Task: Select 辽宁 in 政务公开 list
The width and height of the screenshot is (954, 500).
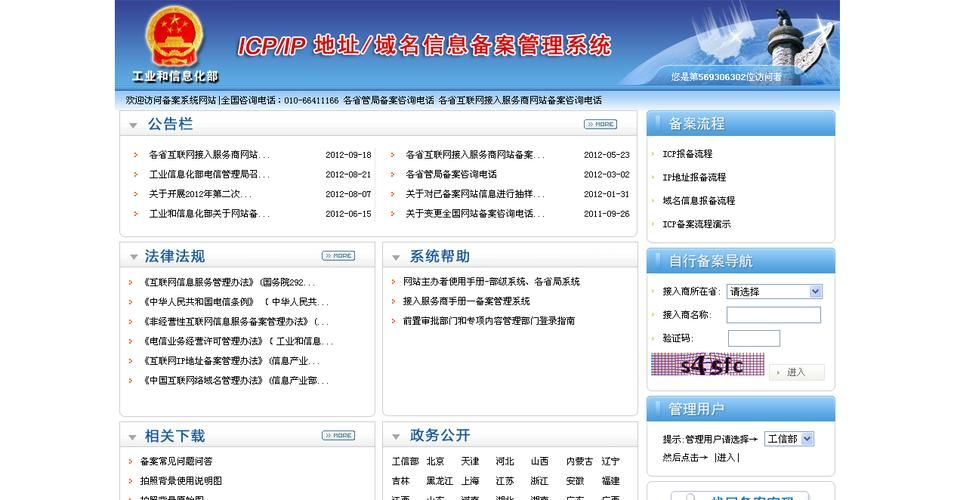Action: click(610, 461)
